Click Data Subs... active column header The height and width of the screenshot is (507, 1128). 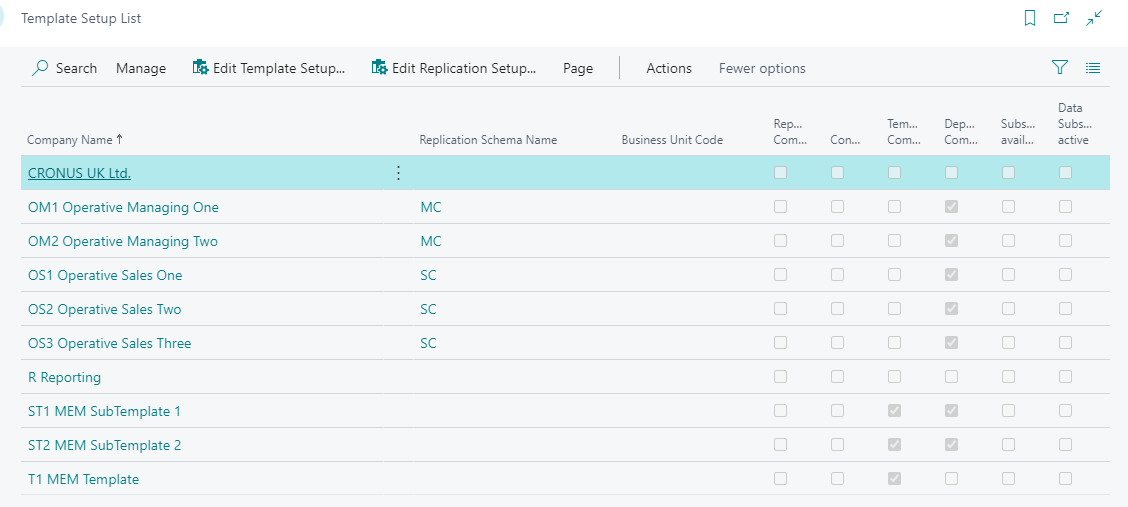pyautogui.click(x=1073, y=124)
